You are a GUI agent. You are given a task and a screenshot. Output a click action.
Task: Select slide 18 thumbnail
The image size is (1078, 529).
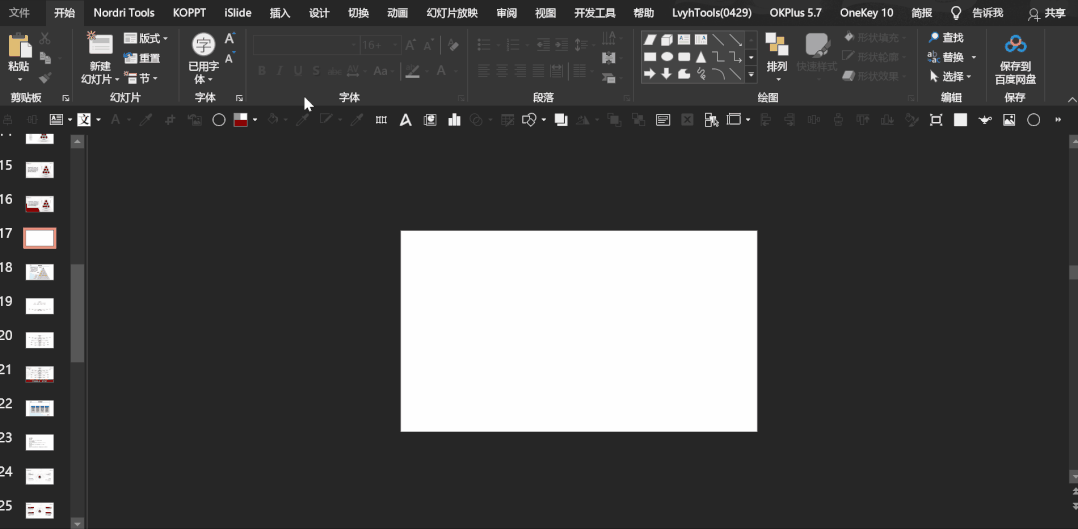40,271
